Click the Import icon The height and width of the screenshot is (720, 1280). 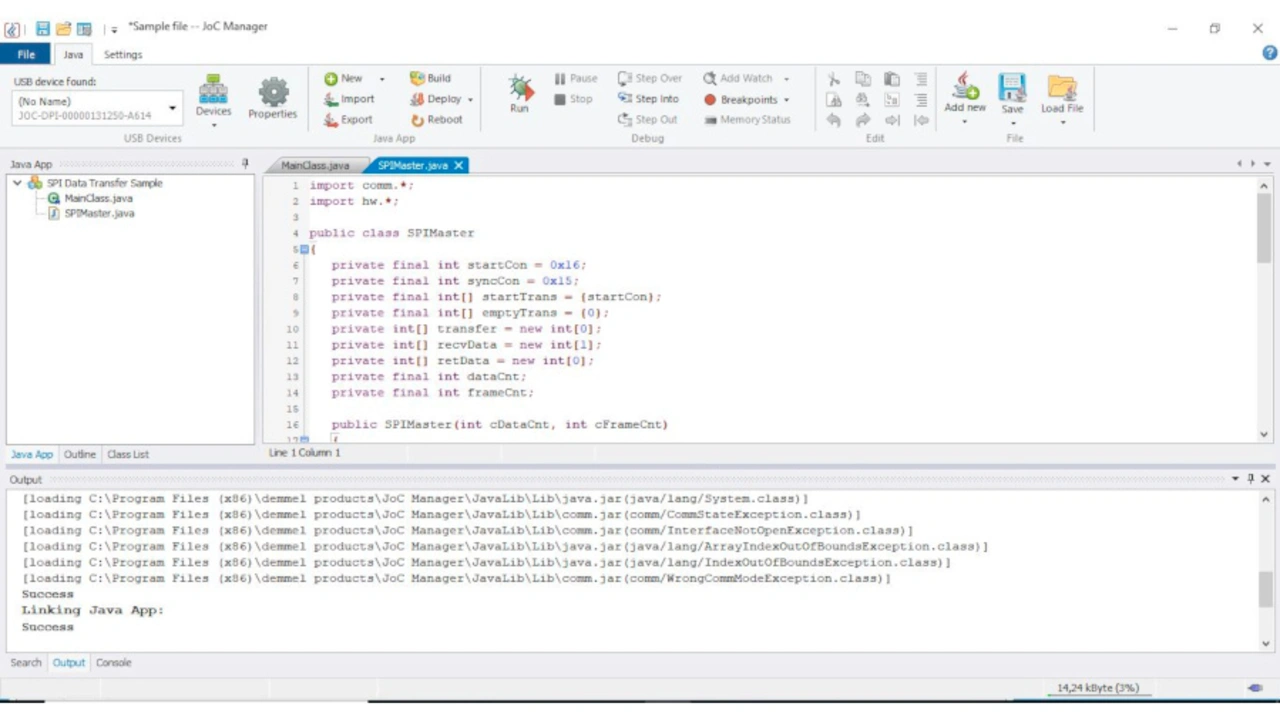(x=331, y=99)
